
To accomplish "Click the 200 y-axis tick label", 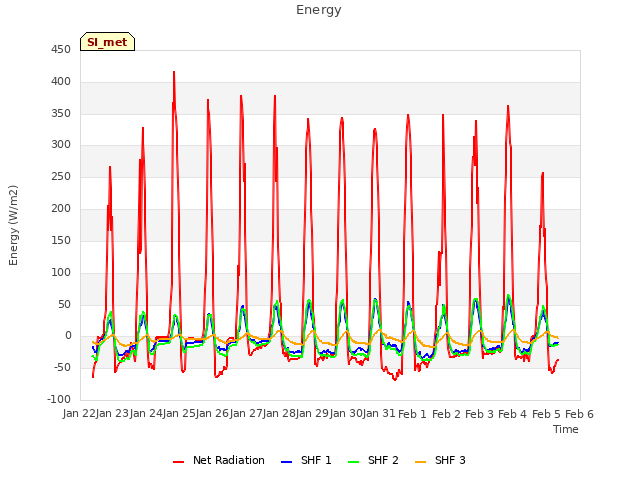I will coord(61,209).
